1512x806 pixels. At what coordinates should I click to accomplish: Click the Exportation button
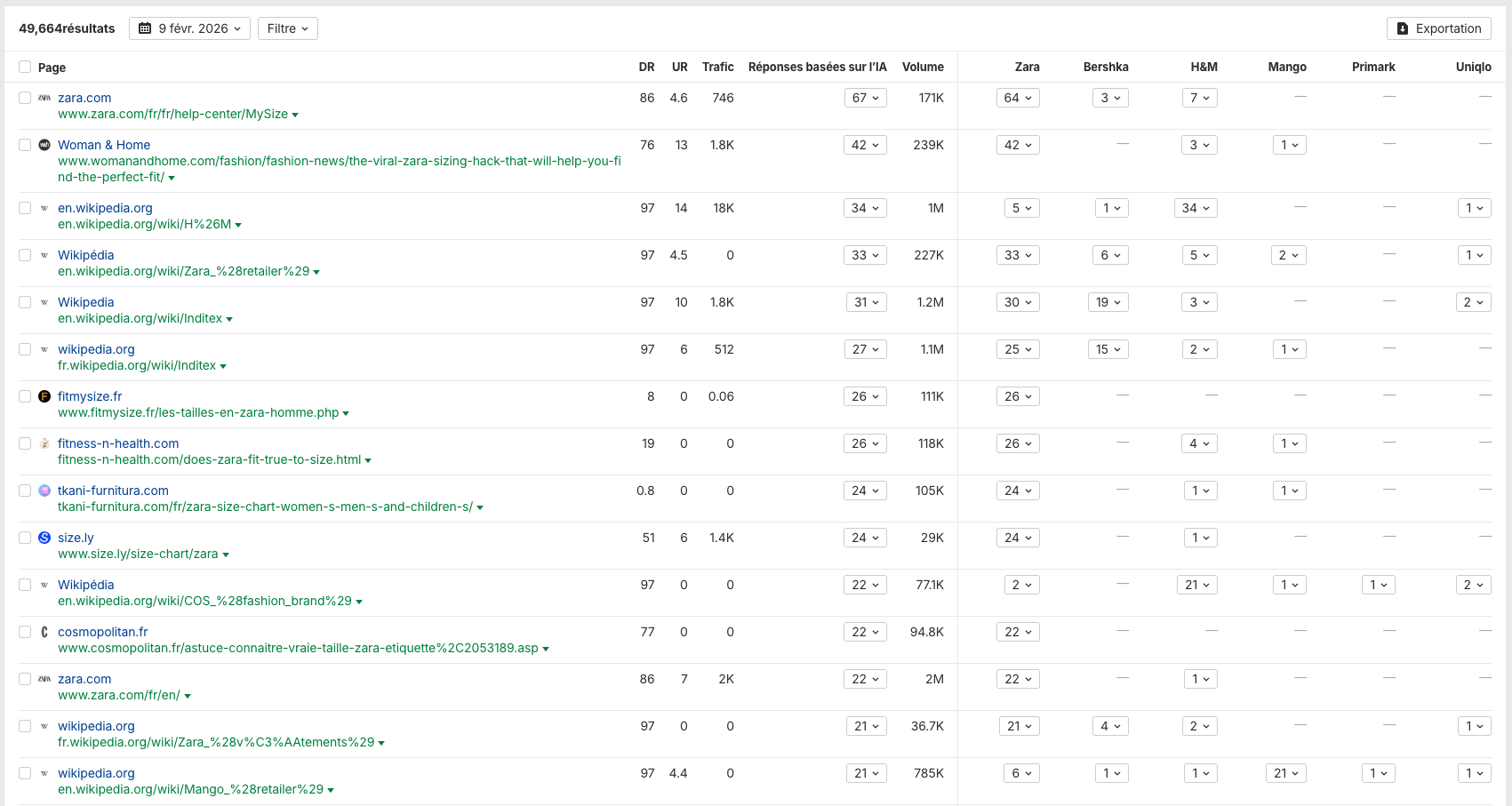tap(1438, 28)
